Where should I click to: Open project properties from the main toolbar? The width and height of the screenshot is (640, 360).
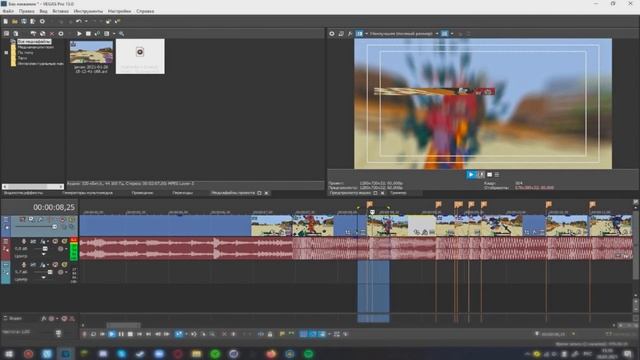42,21
